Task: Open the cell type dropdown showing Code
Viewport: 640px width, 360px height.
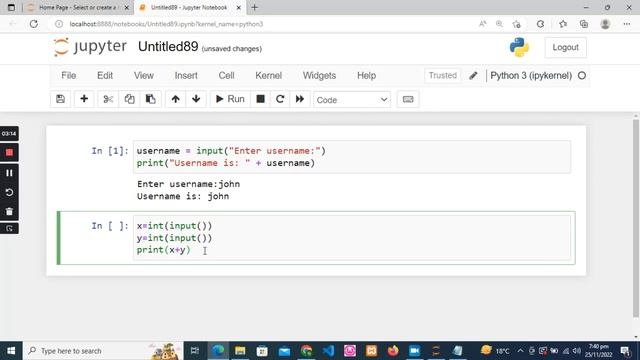Action: [352, 100]
